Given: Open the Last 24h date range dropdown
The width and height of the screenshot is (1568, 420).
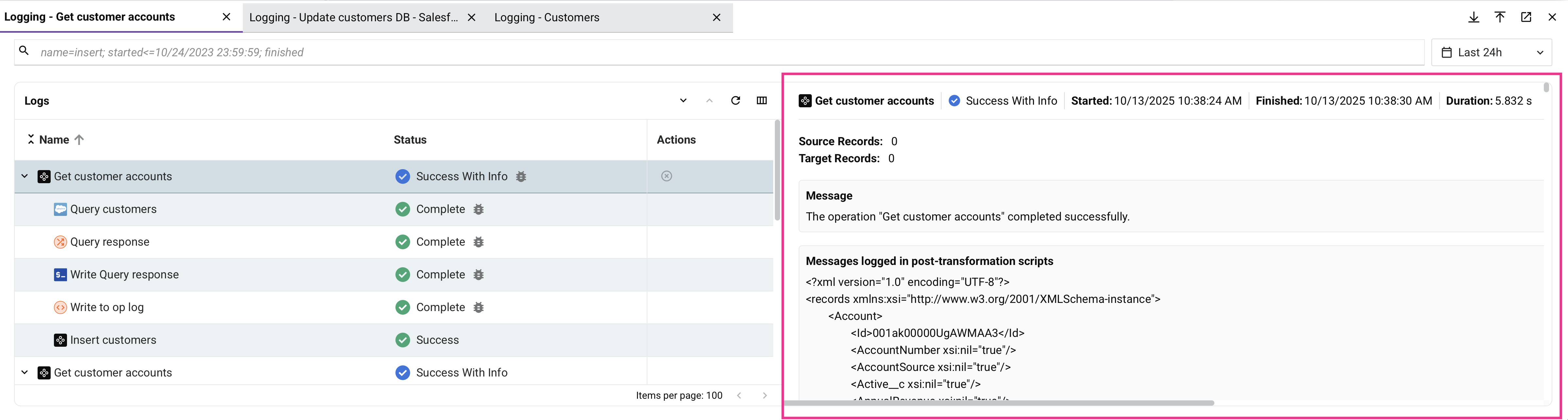Looking at the screenshot, I should pyautogui.click(x=1491, y=52).
